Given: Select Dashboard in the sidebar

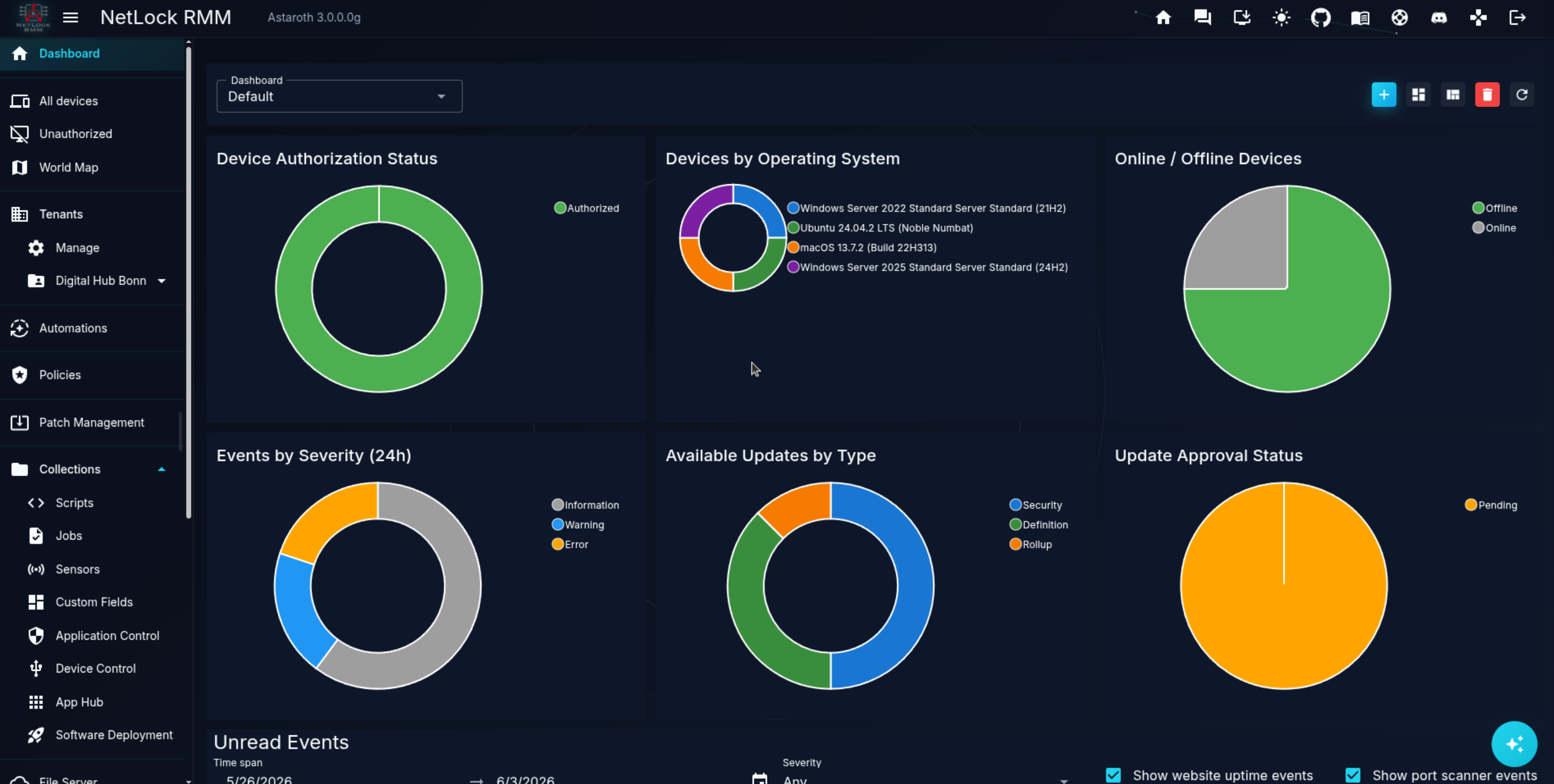Looking at the screenshot, I should (93, 54).
